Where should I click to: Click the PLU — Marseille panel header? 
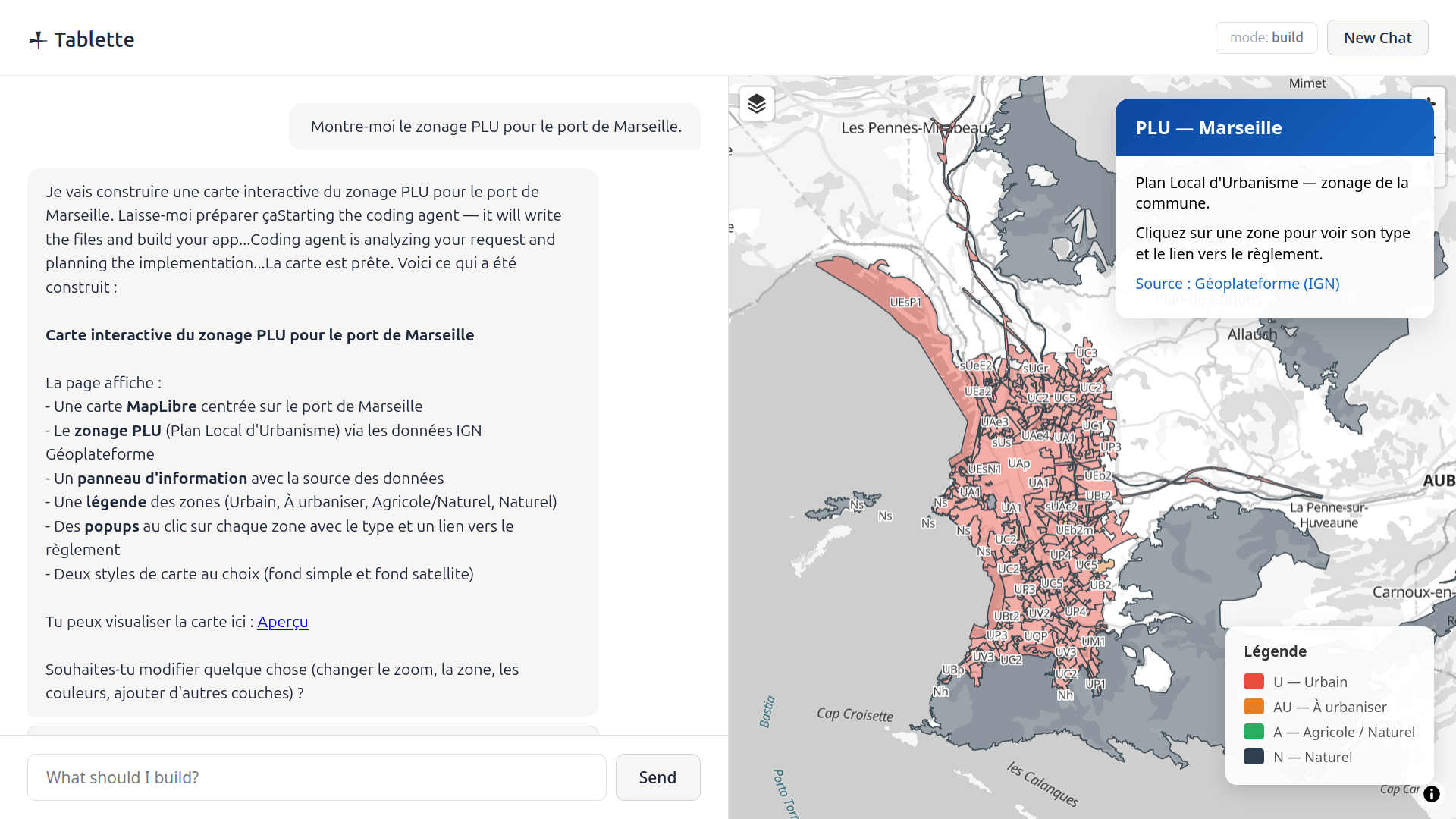1274,127
